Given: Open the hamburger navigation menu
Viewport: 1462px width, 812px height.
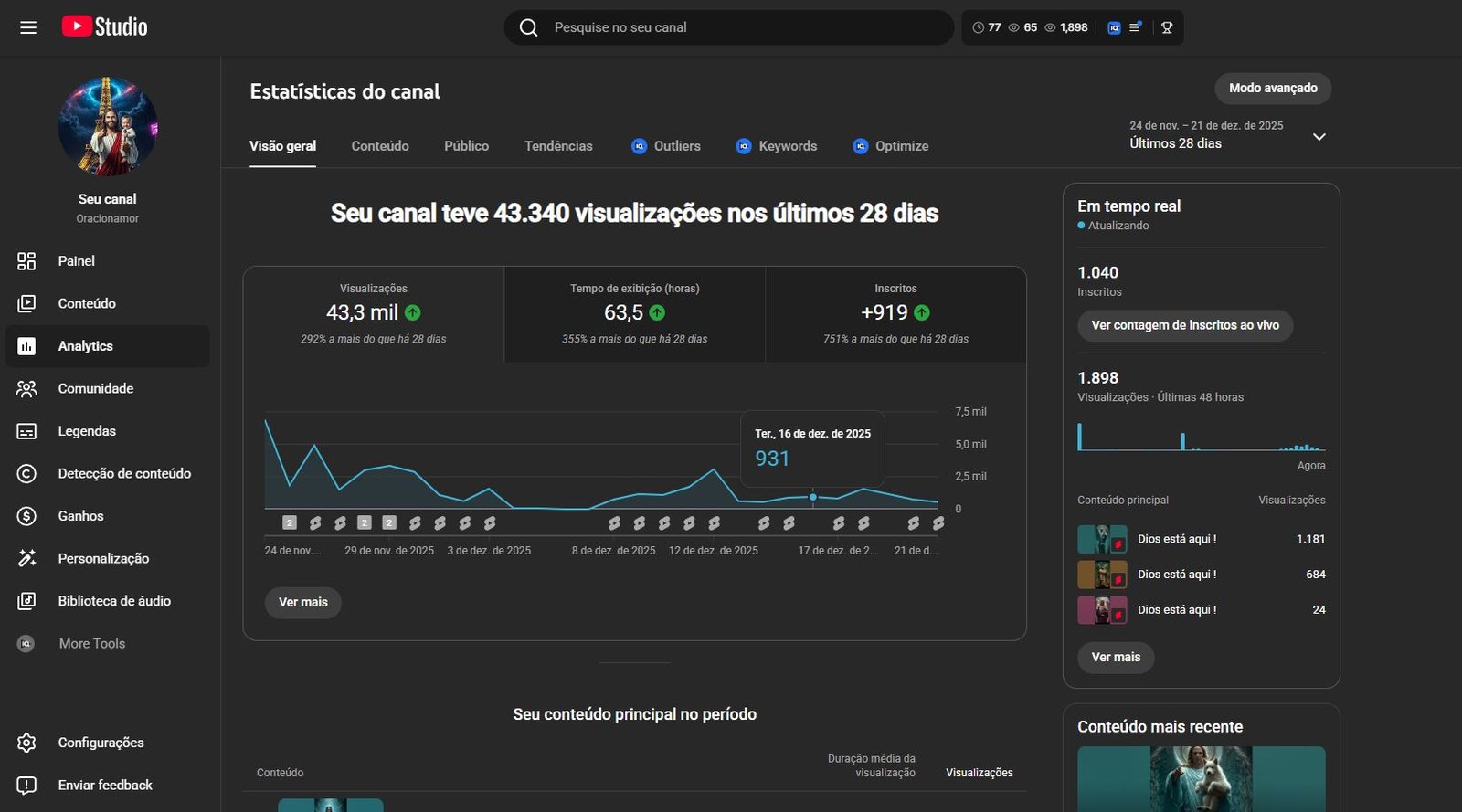Looking at the screenshot, I should (28, 27).
